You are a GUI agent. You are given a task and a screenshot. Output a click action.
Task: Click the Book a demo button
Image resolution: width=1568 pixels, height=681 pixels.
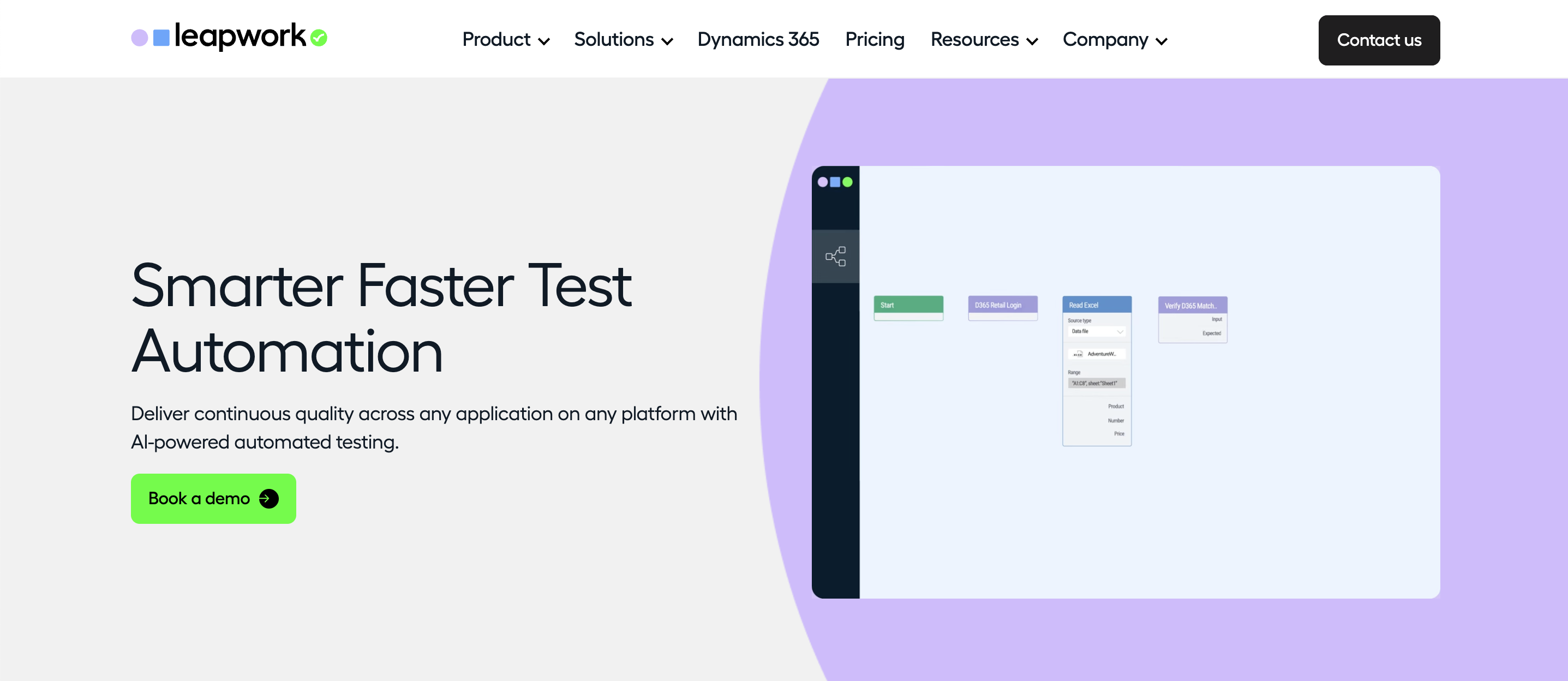point(213,498)
